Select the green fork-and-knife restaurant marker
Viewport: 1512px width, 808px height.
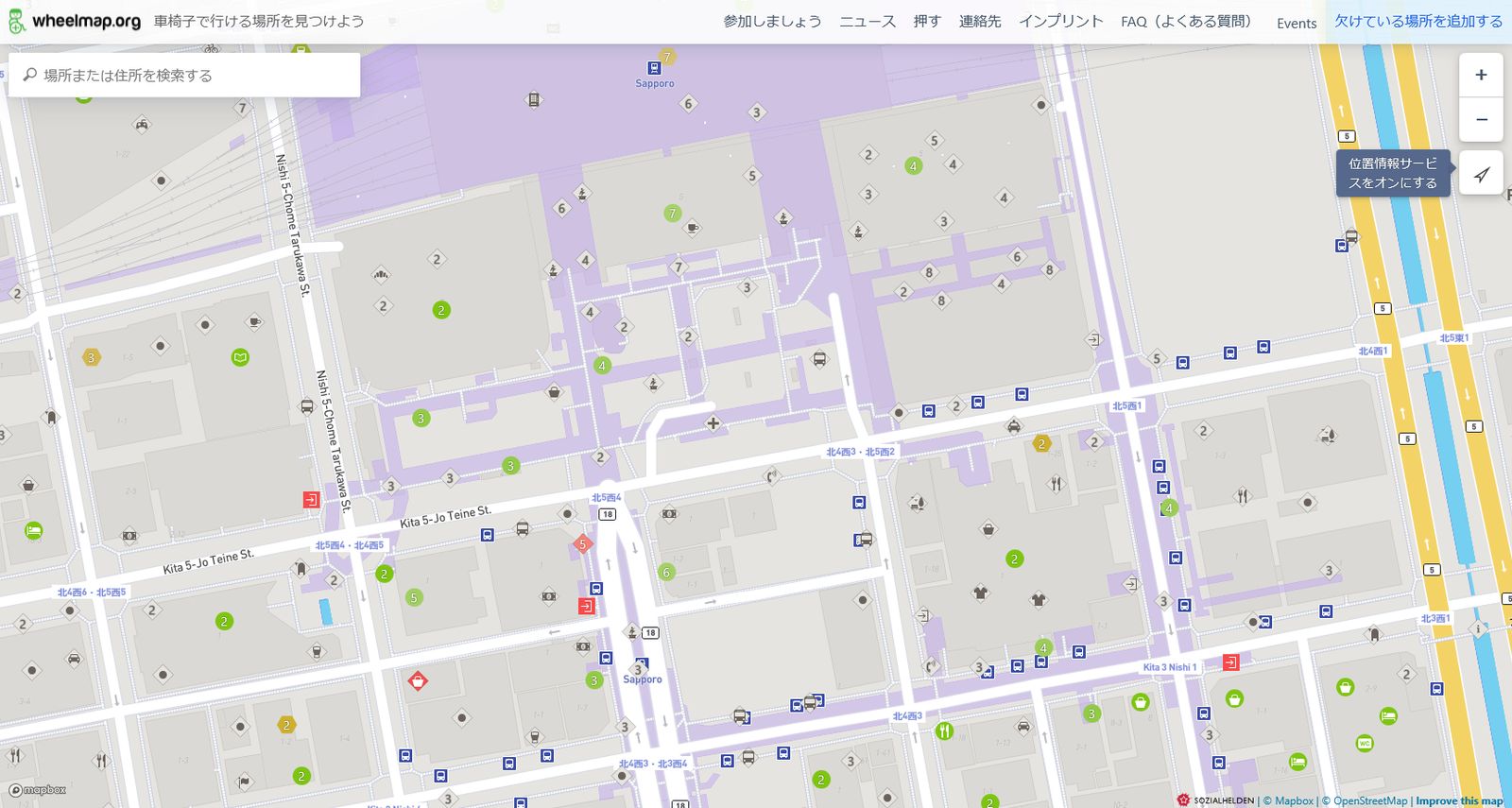pyautogui.click(x=943, y=731)
